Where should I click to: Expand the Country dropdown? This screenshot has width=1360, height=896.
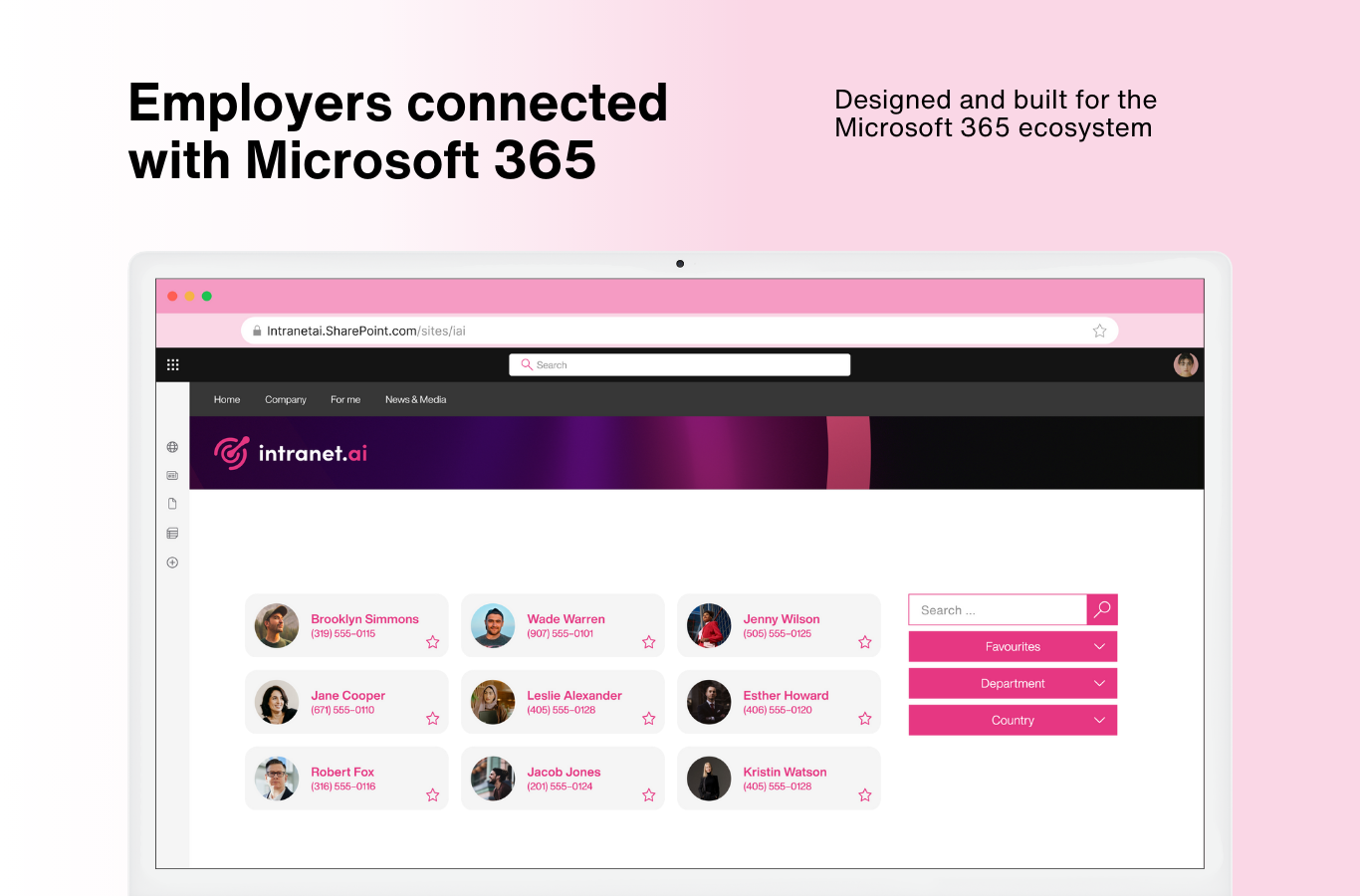[x=1013, y=720]
